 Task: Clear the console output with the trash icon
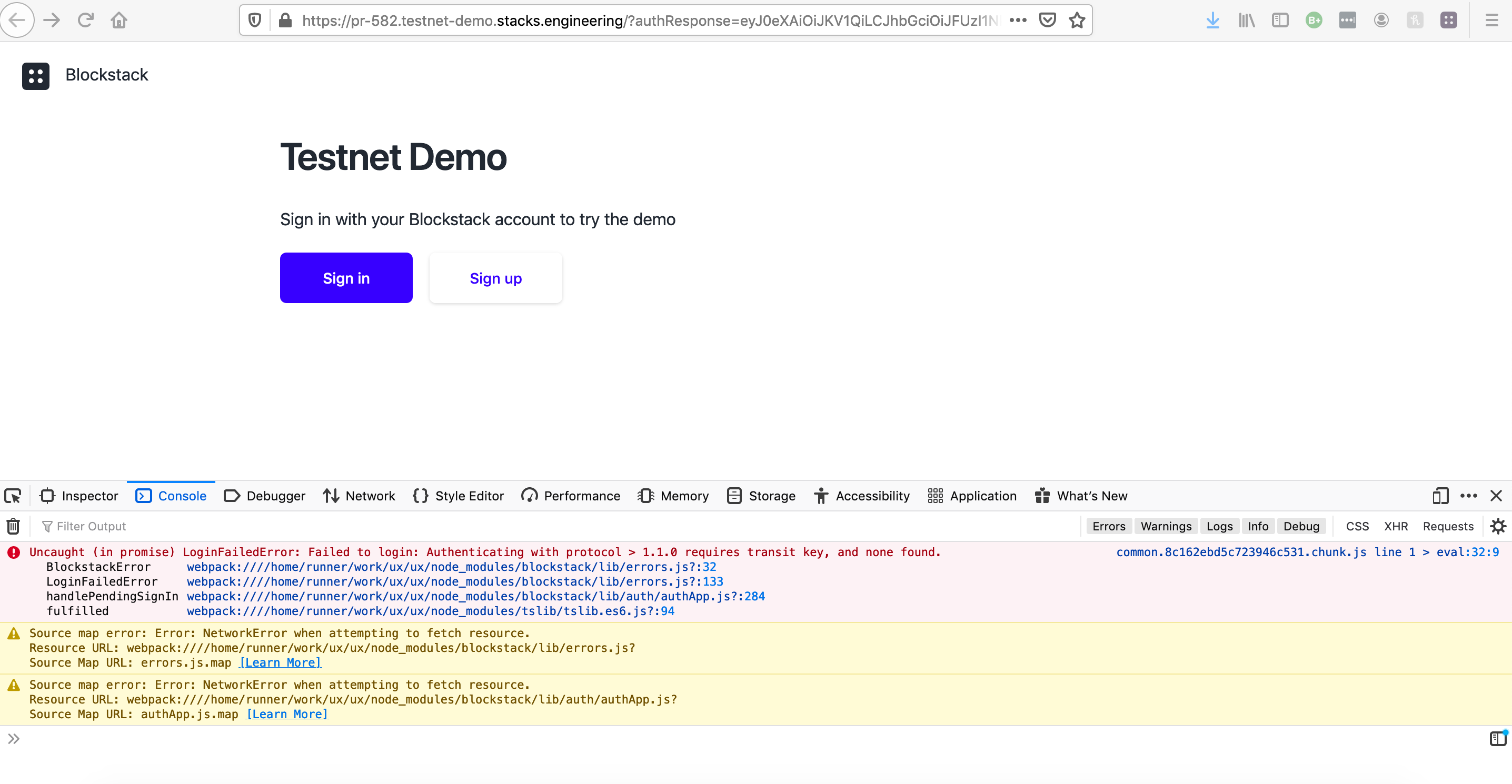[x=13, y=526]
